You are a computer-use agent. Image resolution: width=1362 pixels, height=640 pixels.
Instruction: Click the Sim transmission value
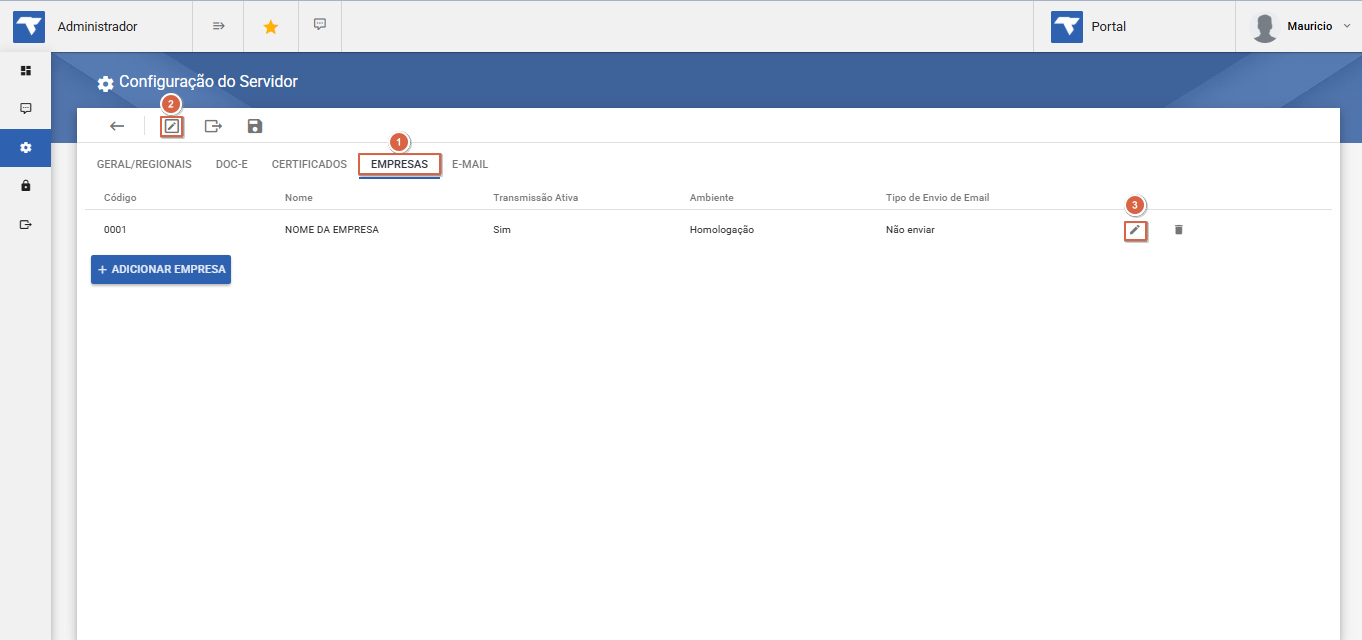tap(502, 230)
